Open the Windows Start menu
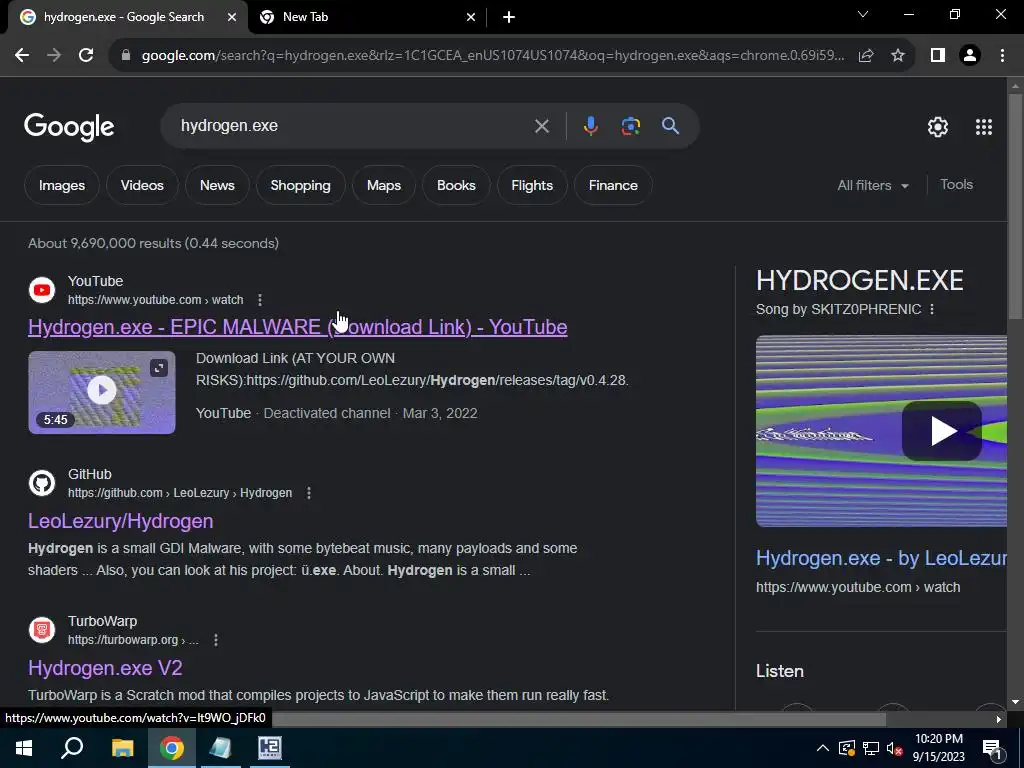This screenshot has width=1024, height=768. (24, 748)
